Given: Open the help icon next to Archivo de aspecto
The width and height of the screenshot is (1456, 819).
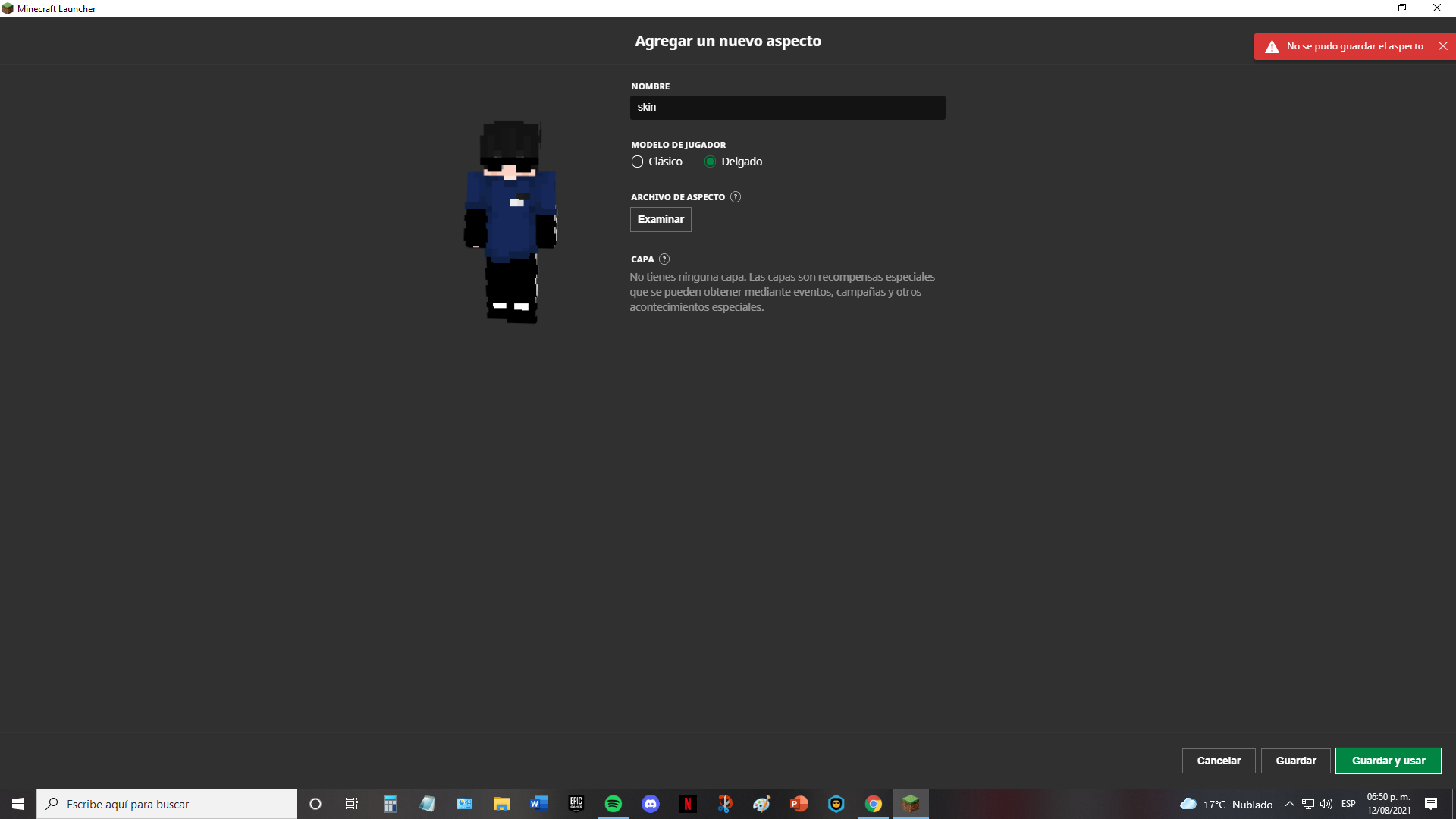Looking at the screenshot, I should [x=735, y=197].
